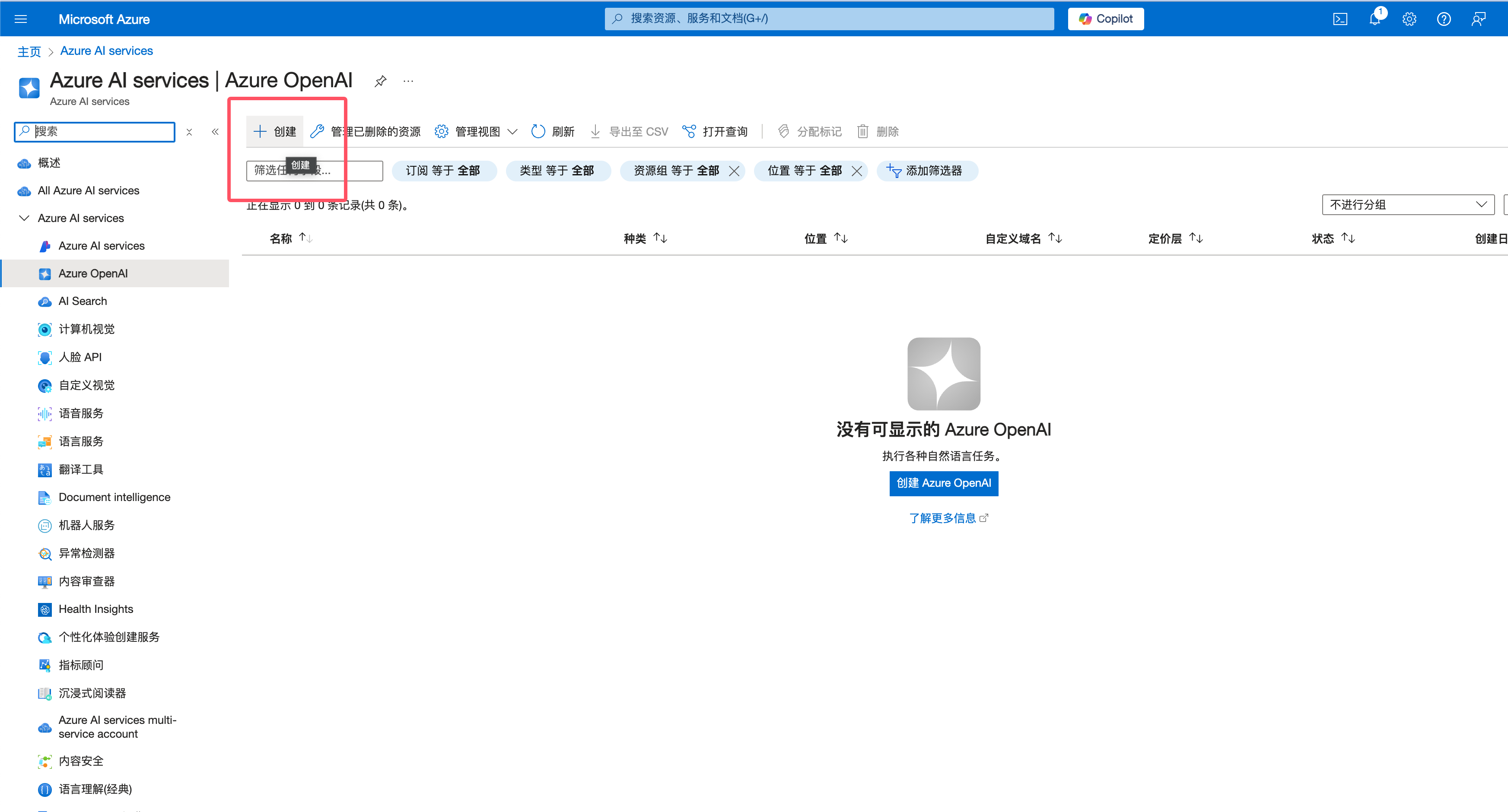Collapse the Azure AI services tree group

pyautogui.click(x=24, y=218)
